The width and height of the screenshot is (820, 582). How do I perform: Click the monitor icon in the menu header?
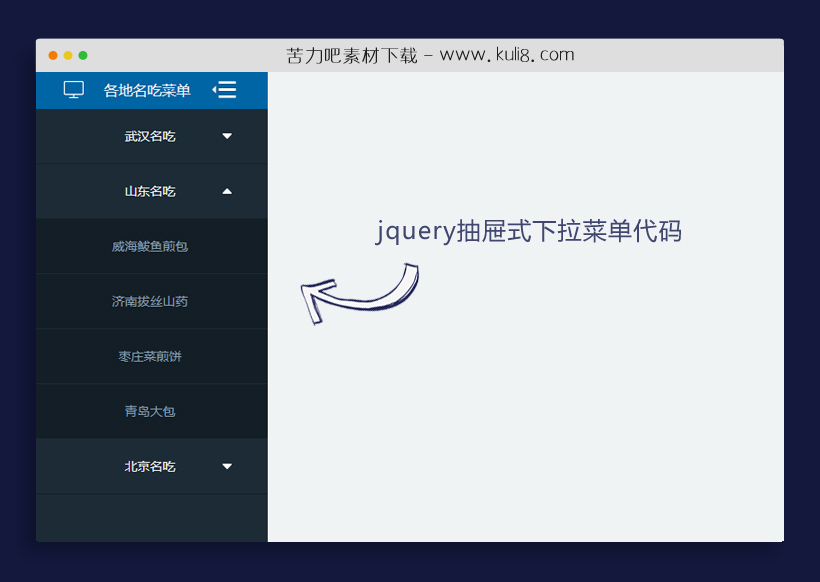73,89
